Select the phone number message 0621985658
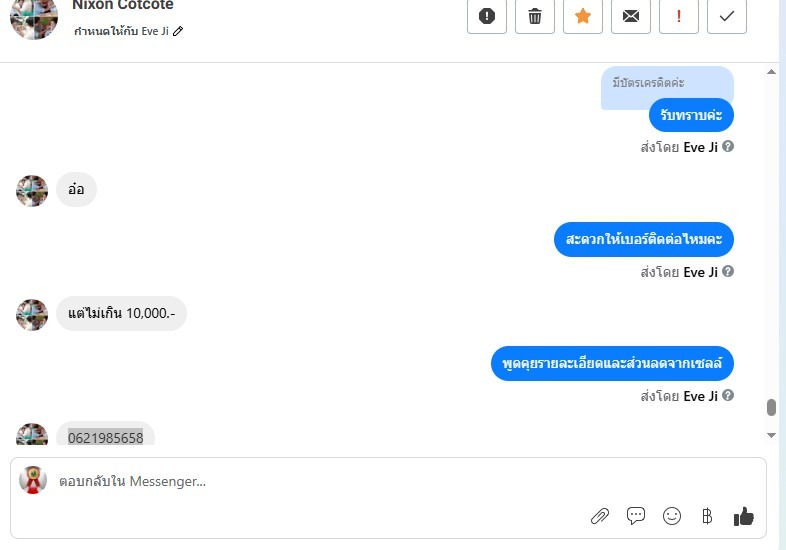Screen dimensions: 786x550 coord(105,438)
